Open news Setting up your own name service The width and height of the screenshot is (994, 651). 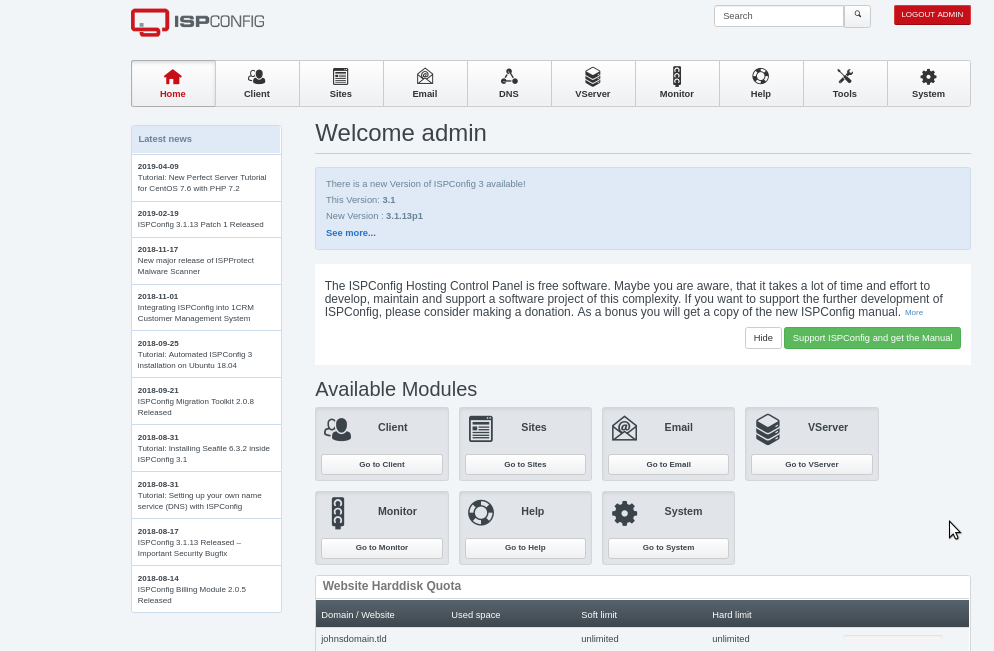click(x=206, y=495)
